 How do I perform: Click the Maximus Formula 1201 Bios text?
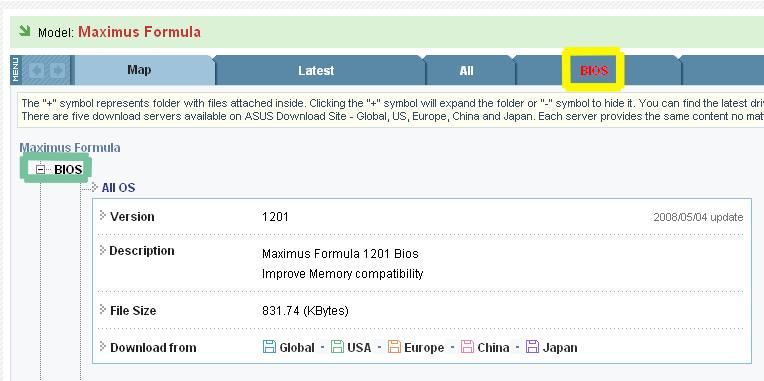click(x=340, y=254)
